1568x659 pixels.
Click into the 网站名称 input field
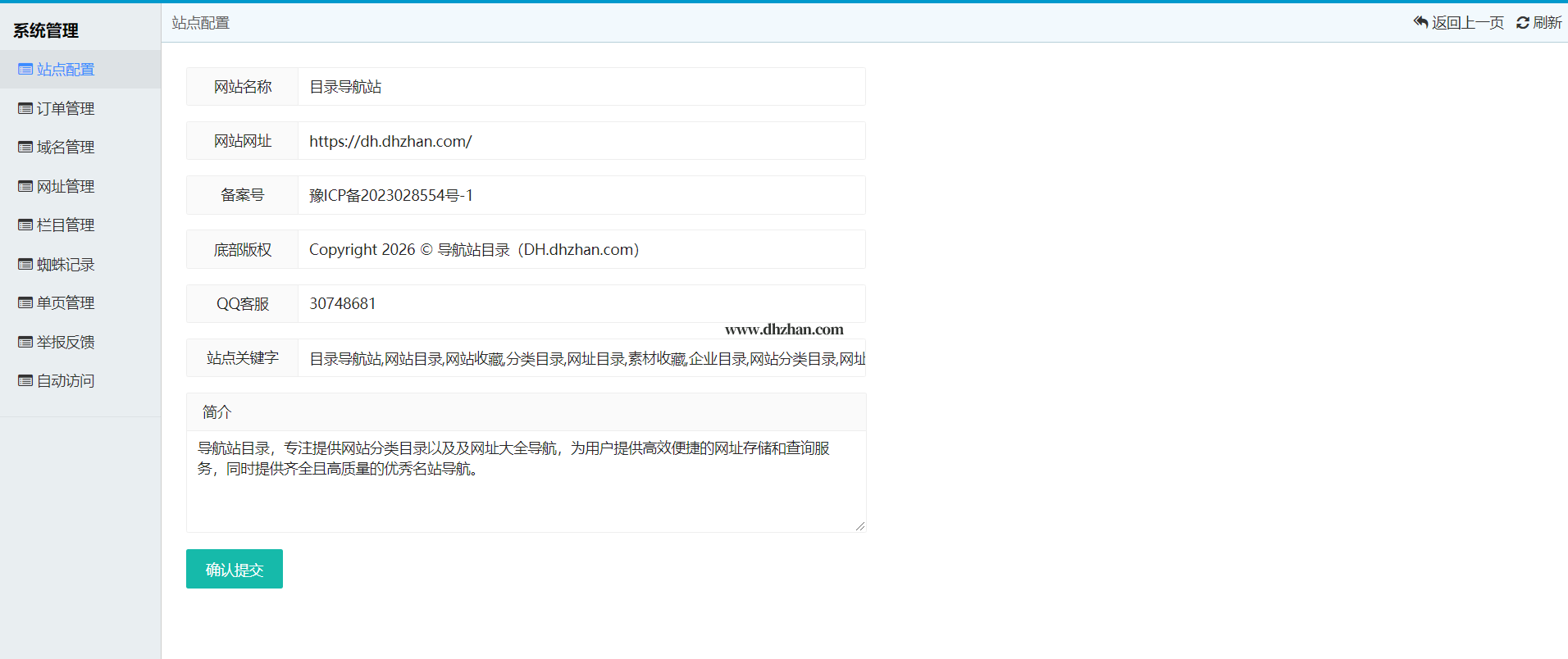click(x=581, y=87)
